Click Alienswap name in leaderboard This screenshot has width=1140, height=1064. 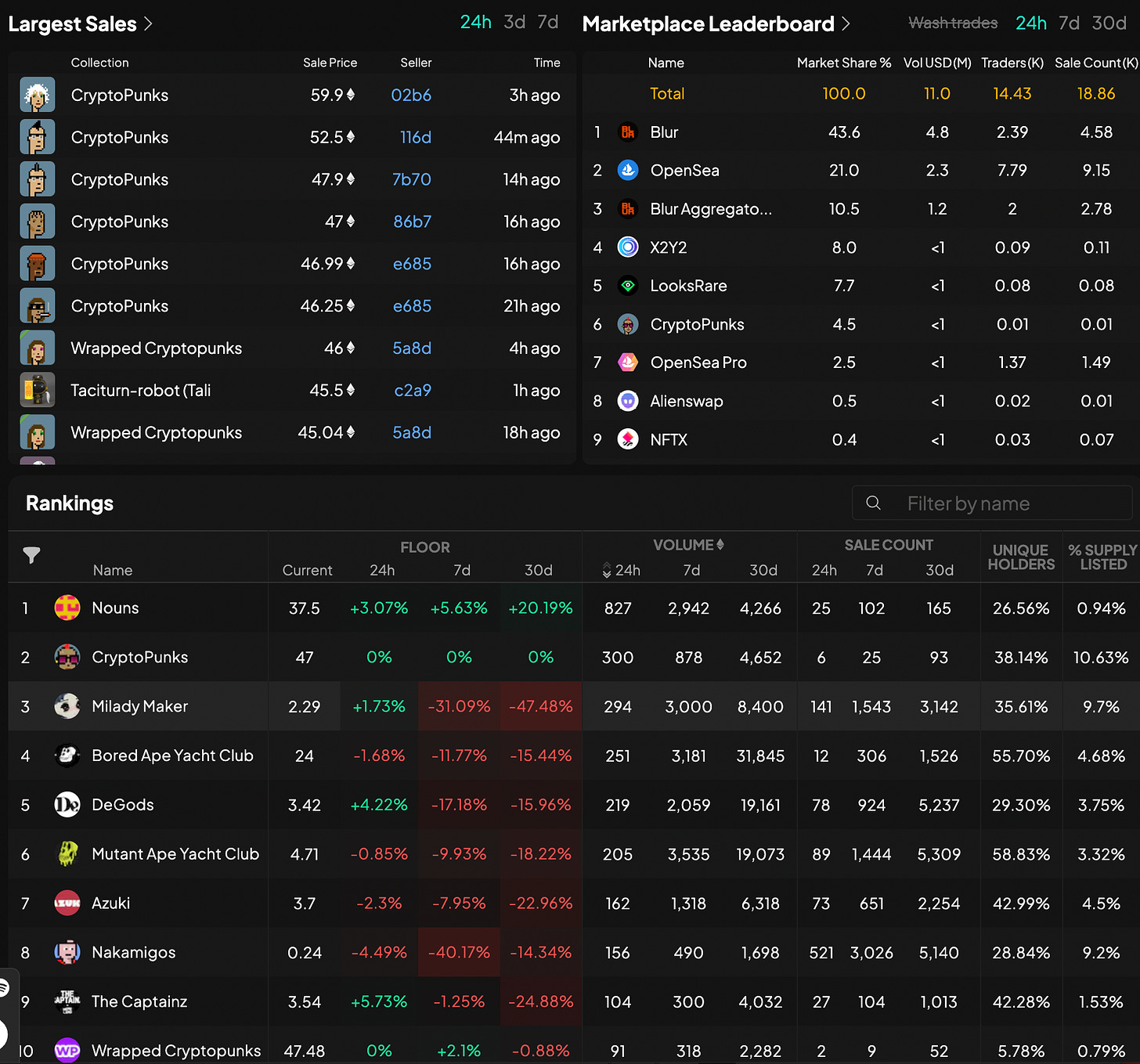click(x=687, y=401)
